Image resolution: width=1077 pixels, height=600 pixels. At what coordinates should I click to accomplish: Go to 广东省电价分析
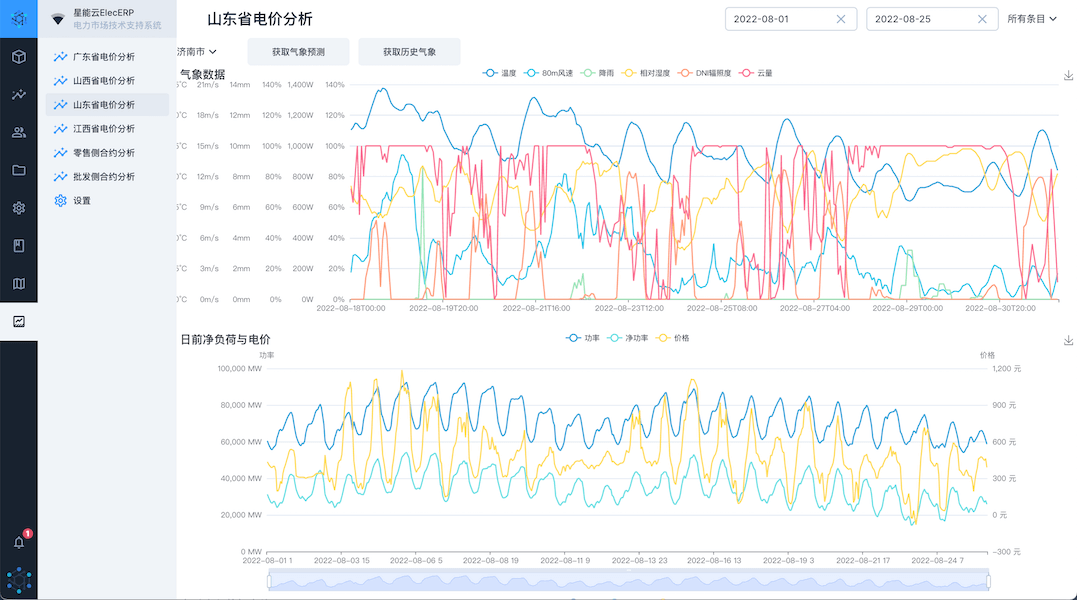click(107, 57)
